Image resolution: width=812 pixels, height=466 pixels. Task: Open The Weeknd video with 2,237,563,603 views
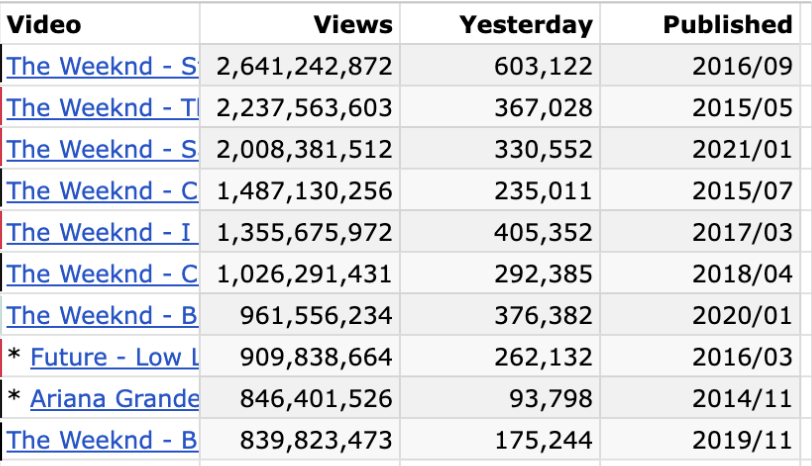(102, 108)
